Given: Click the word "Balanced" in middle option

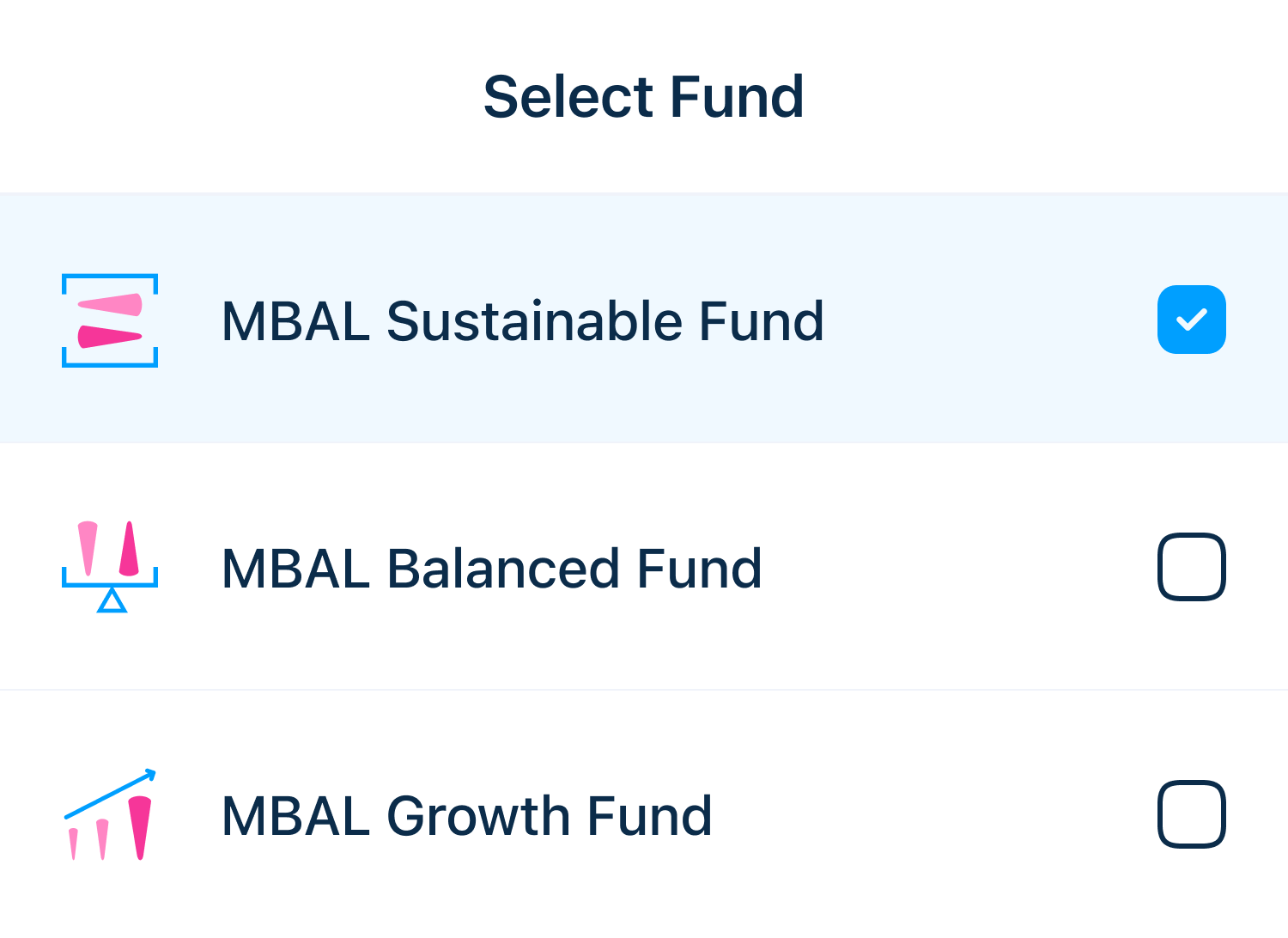Looking at the screenshot, I should coord(501,569).
